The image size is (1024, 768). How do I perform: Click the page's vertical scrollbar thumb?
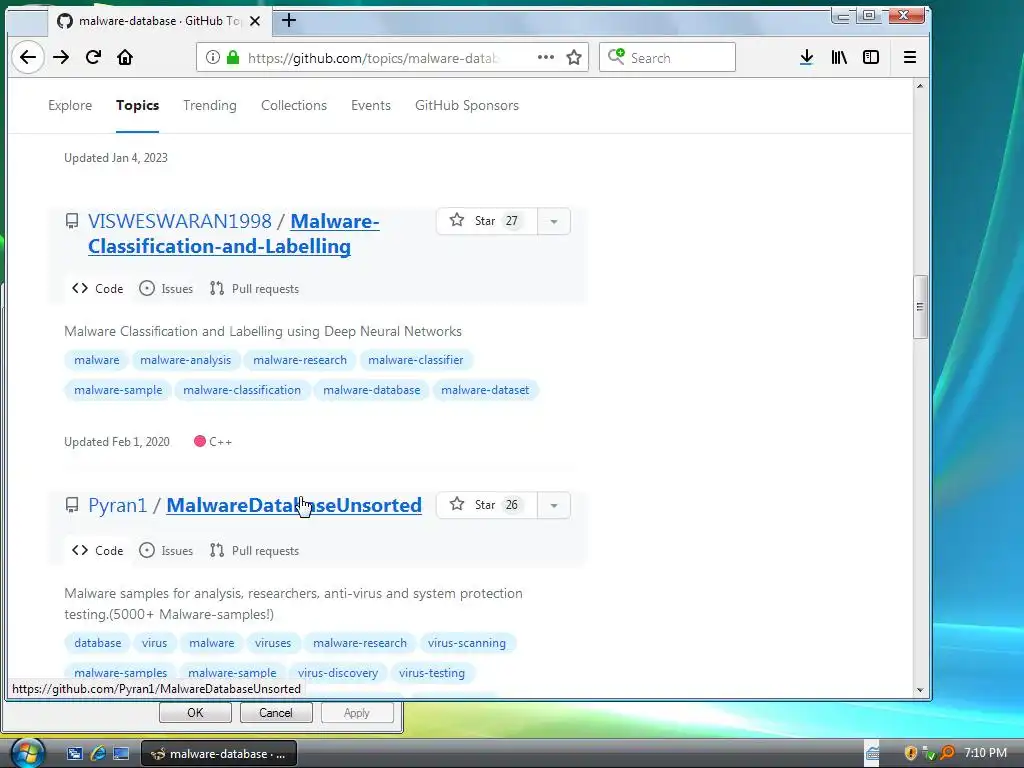pyautogui.click(x=920, y=307)
